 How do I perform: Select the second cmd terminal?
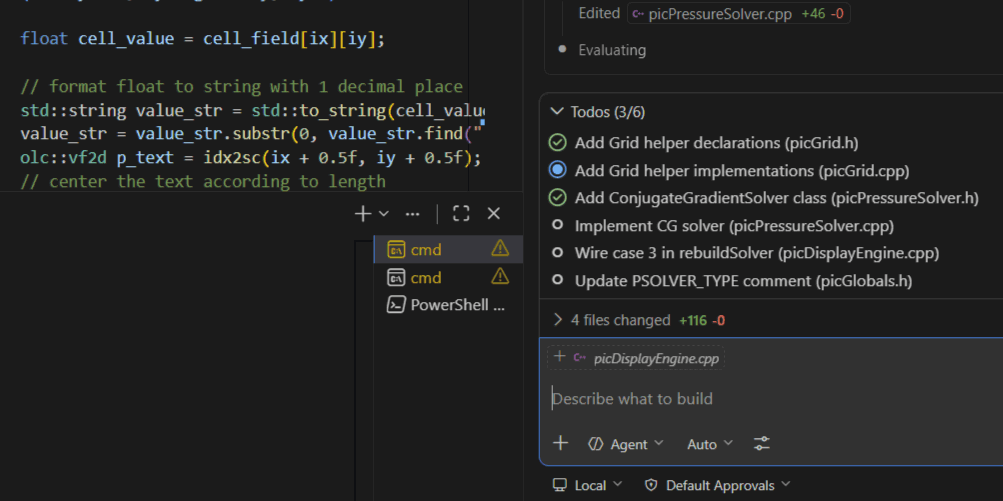pyautogui.click(x=425, y=277)
